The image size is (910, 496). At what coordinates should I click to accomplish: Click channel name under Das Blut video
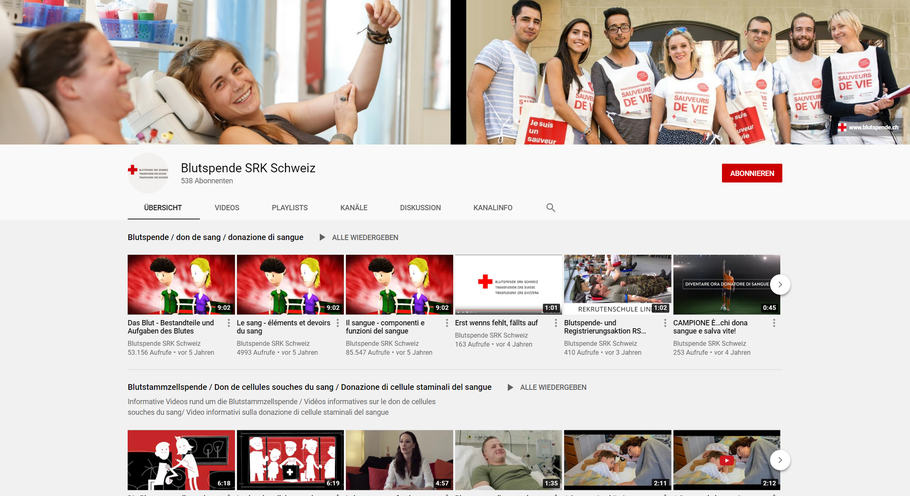[164, 343]
